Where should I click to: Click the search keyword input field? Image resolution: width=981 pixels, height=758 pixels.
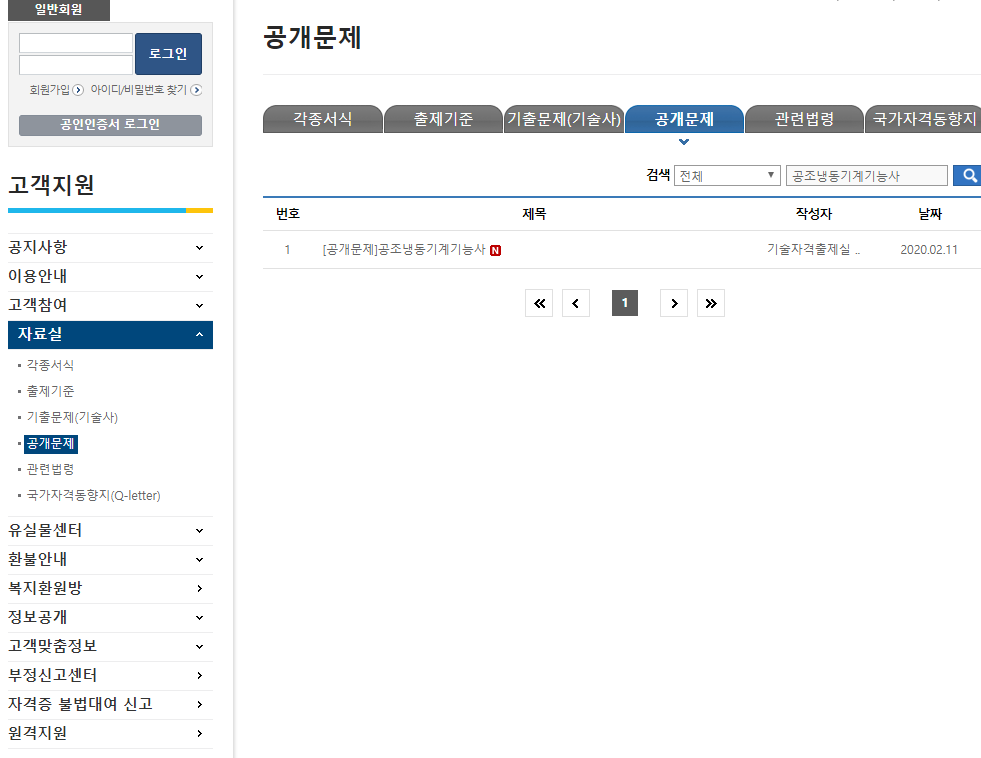(x=866, y=176)
